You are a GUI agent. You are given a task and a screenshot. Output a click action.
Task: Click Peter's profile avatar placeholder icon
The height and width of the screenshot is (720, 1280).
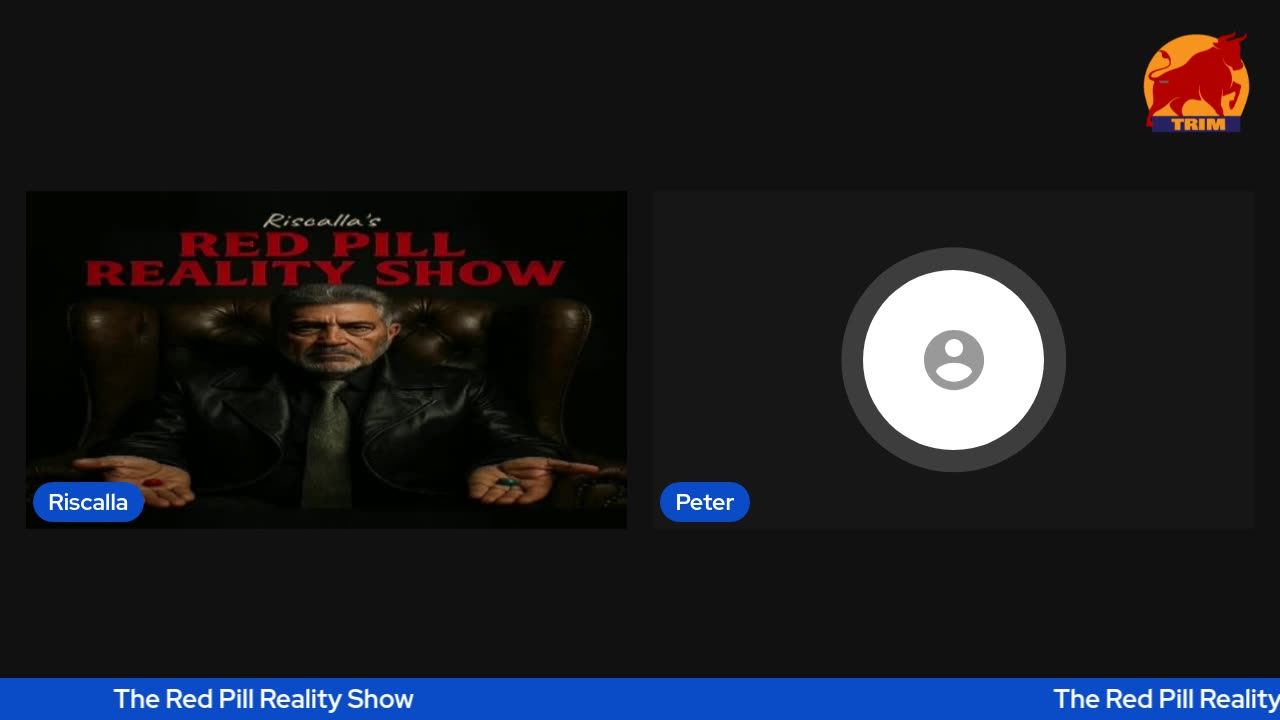click(953, 360)
